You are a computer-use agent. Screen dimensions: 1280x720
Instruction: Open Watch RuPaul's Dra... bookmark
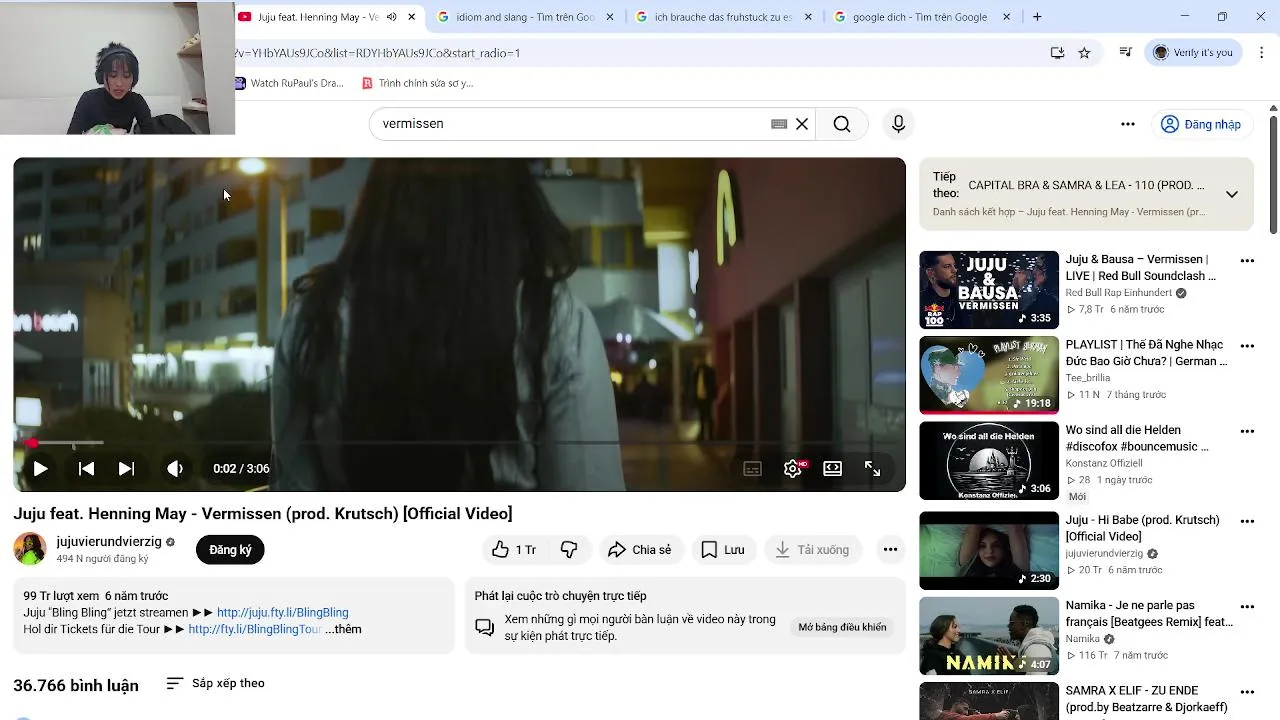click(289, 83)
